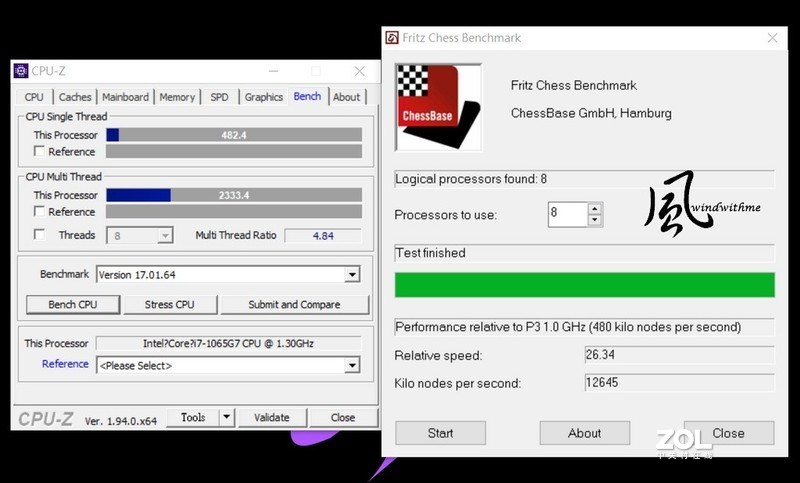Screen dimensions: 800x483
Task: Close the Fritz Chess Benchmark window
Action: tap(772, 38)
